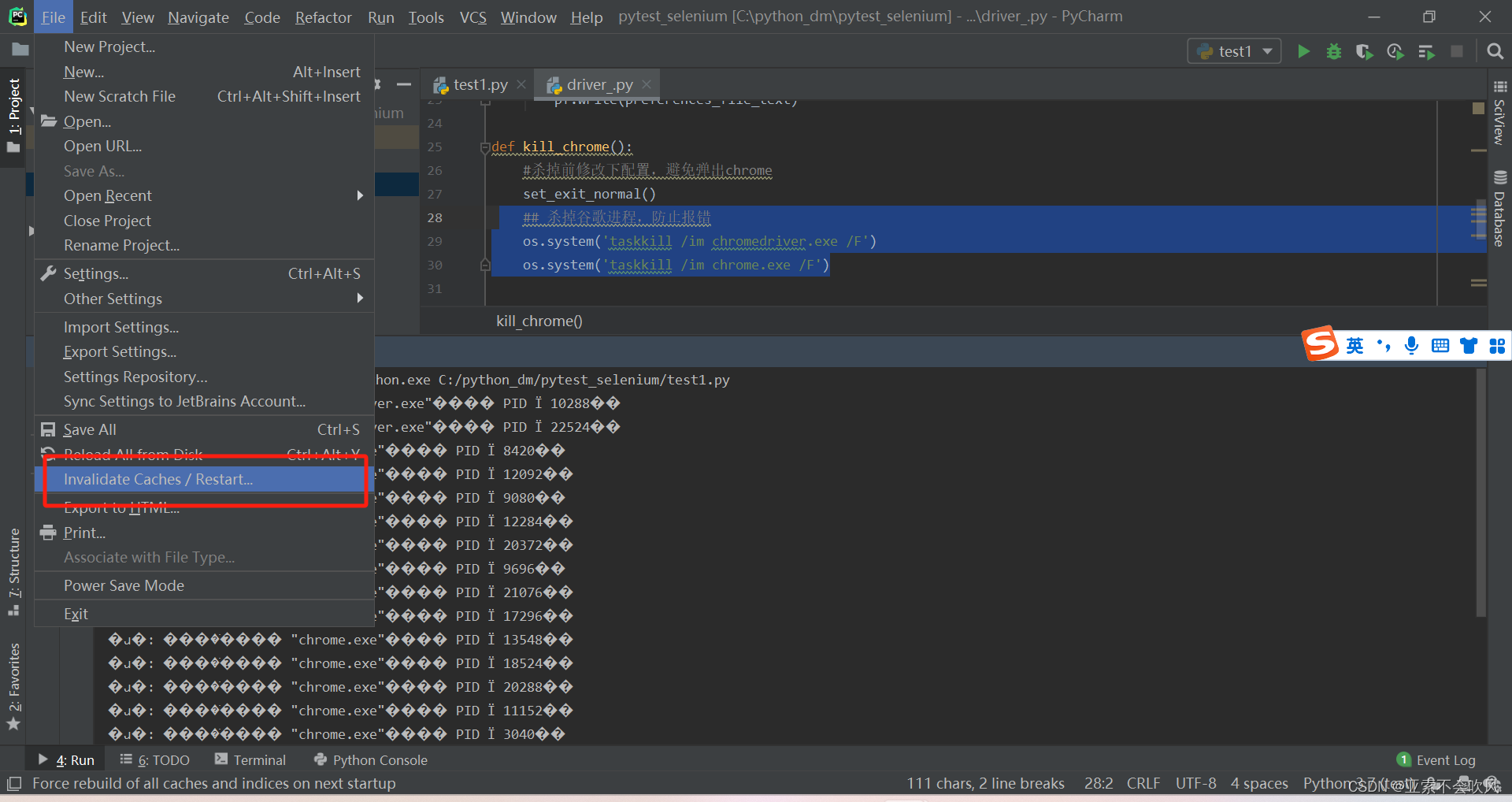Viewport: 1512px width, 802px height.
Task: Run test1 with coverage
Action: point(1364,50)
